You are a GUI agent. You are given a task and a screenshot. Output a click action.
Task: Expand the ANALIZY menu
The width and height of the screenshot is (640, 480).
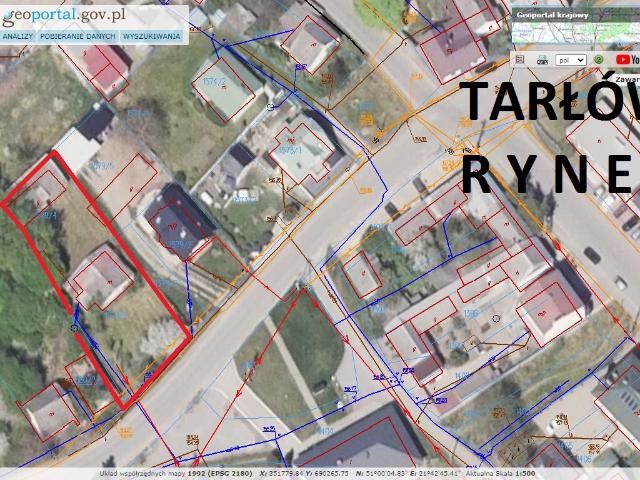coord(17,36)
